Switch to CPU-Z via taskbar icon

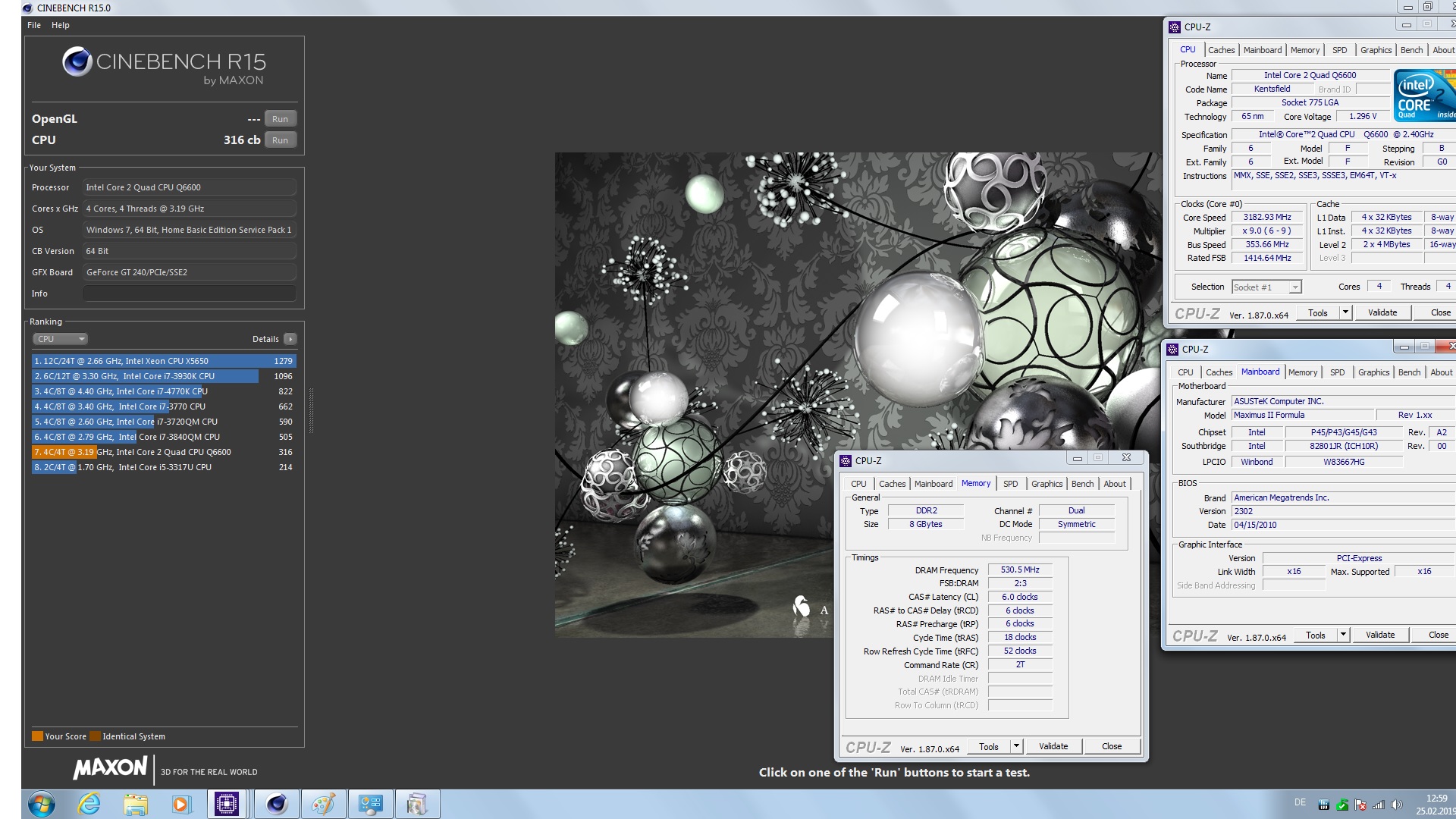tap(227, 804)
